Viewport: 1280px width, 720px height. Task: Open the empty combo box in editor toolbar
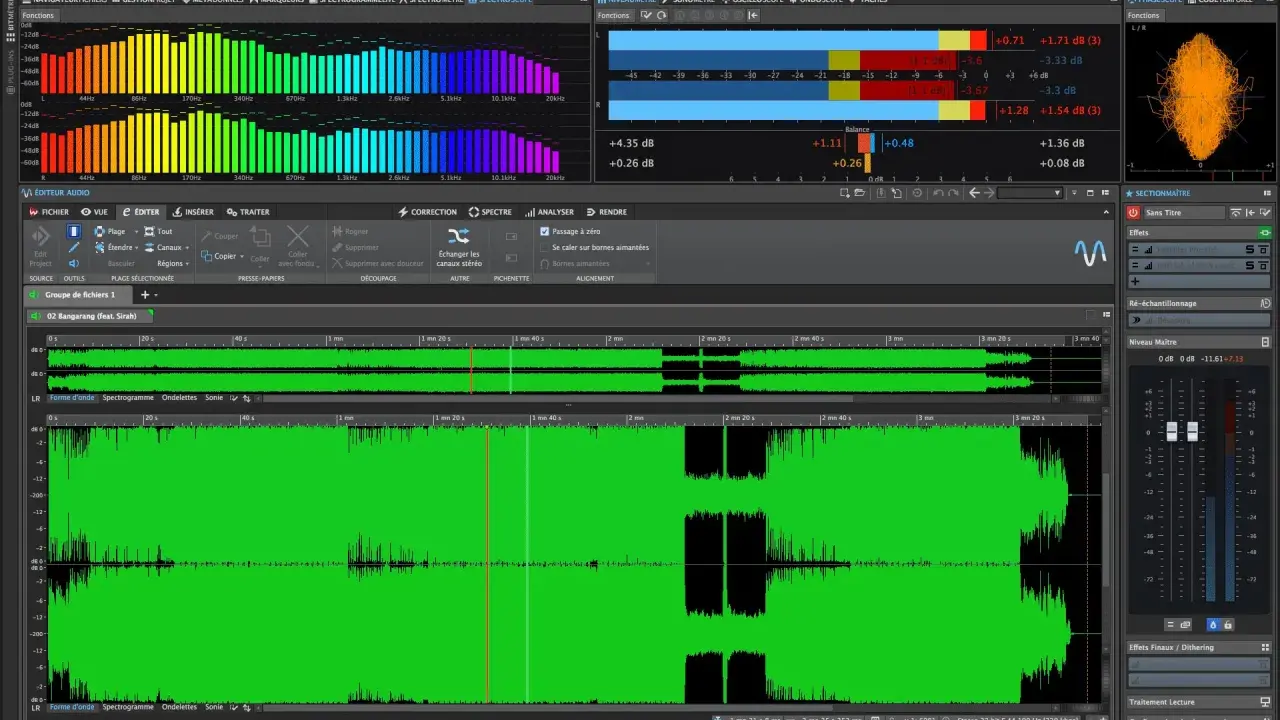click(1030, 193)
